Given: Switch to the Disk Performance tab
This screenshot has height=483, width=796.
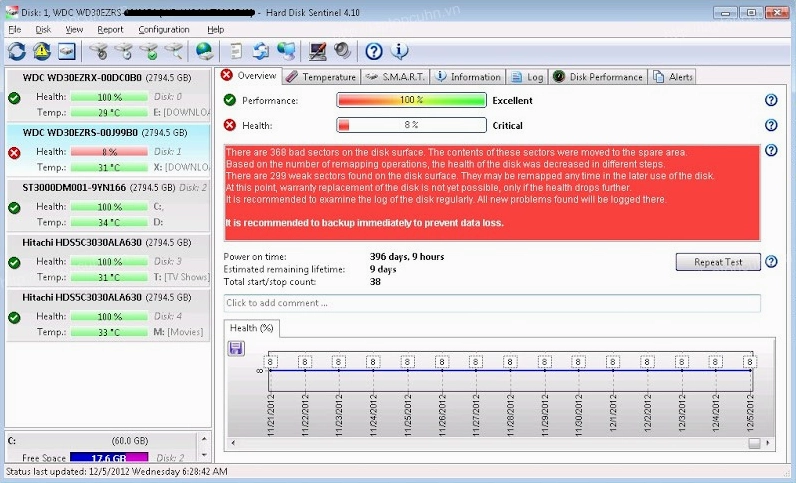Looking at the screenshot, I should (598, 77).
